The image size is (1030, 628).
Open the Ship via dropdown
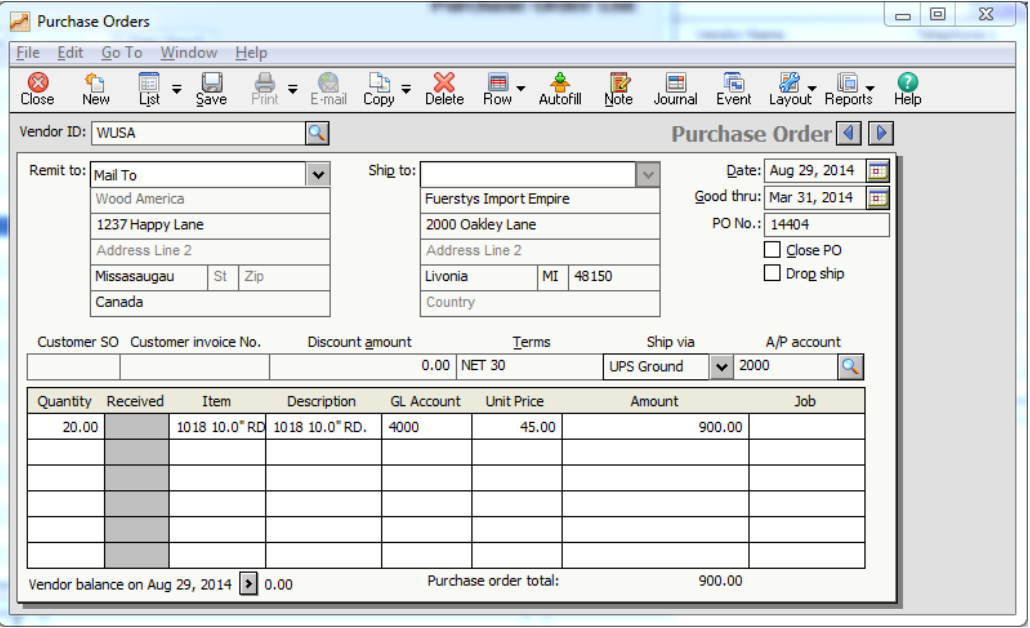721,367
